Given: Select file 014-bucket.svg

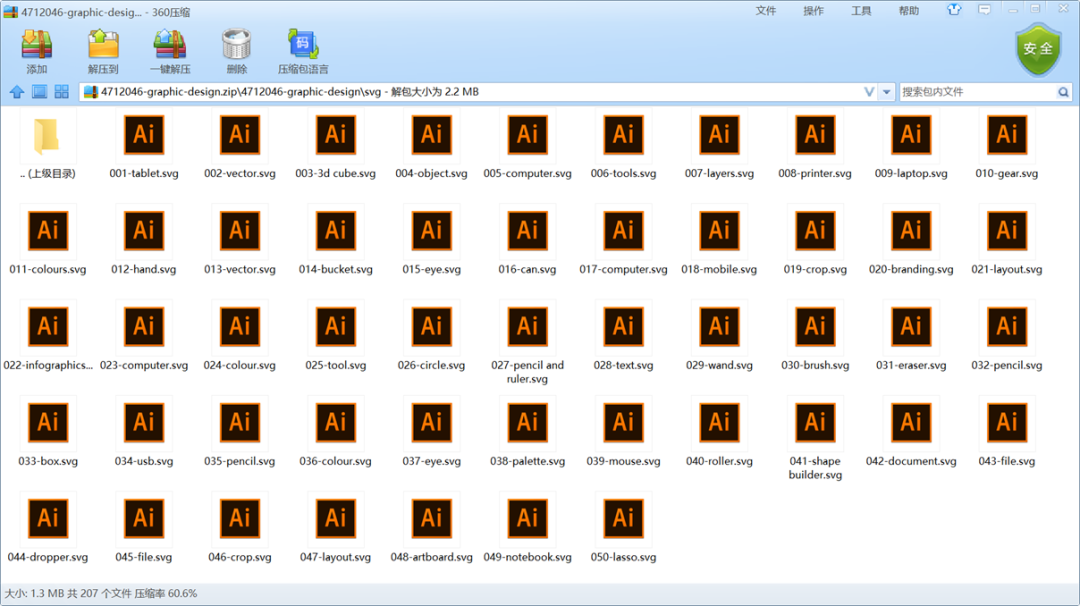Looking at the screenshot, I should coord(335,242).
